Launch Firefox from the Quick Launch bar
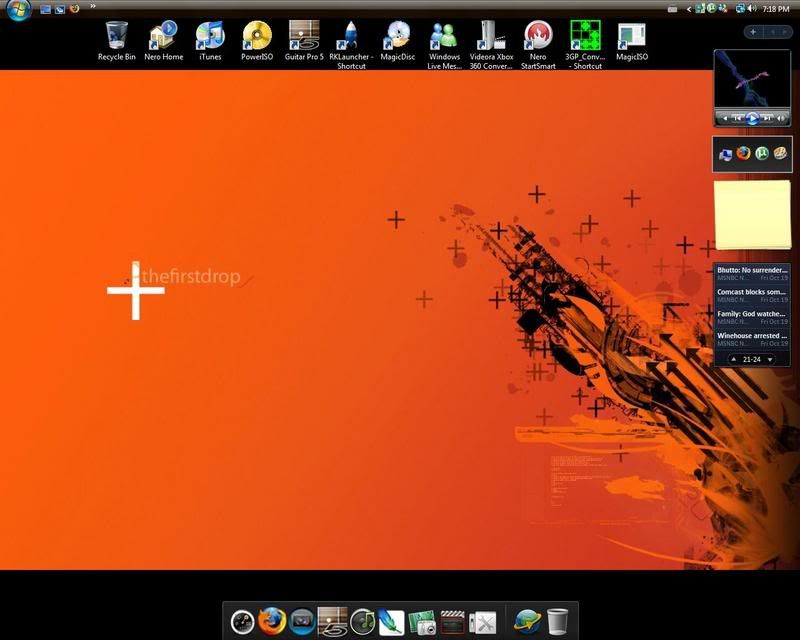The height and width of the screenshot is (640, 800). 74,9
